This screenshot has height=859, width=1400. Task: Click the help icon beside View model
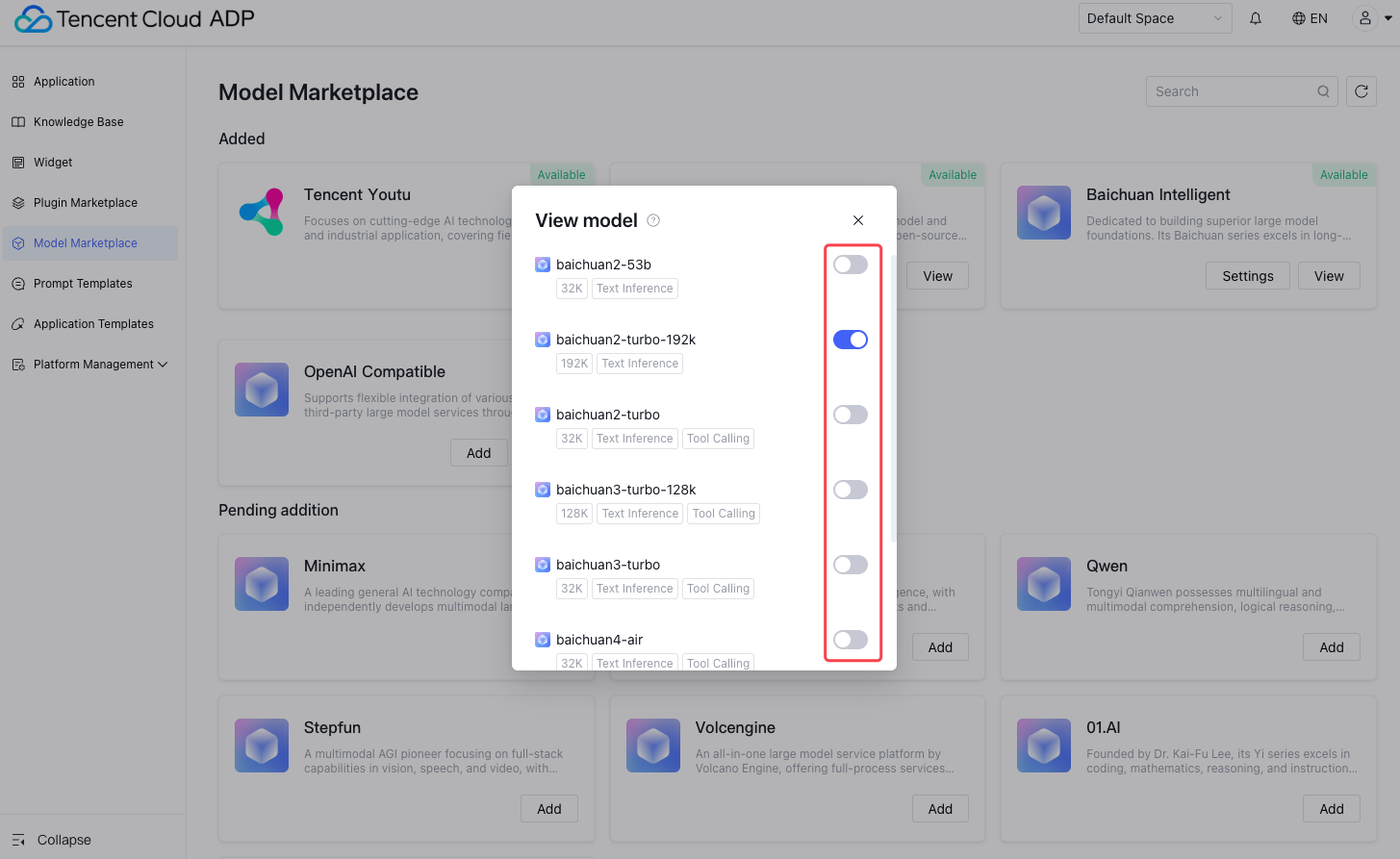click(x=653, y=220)
